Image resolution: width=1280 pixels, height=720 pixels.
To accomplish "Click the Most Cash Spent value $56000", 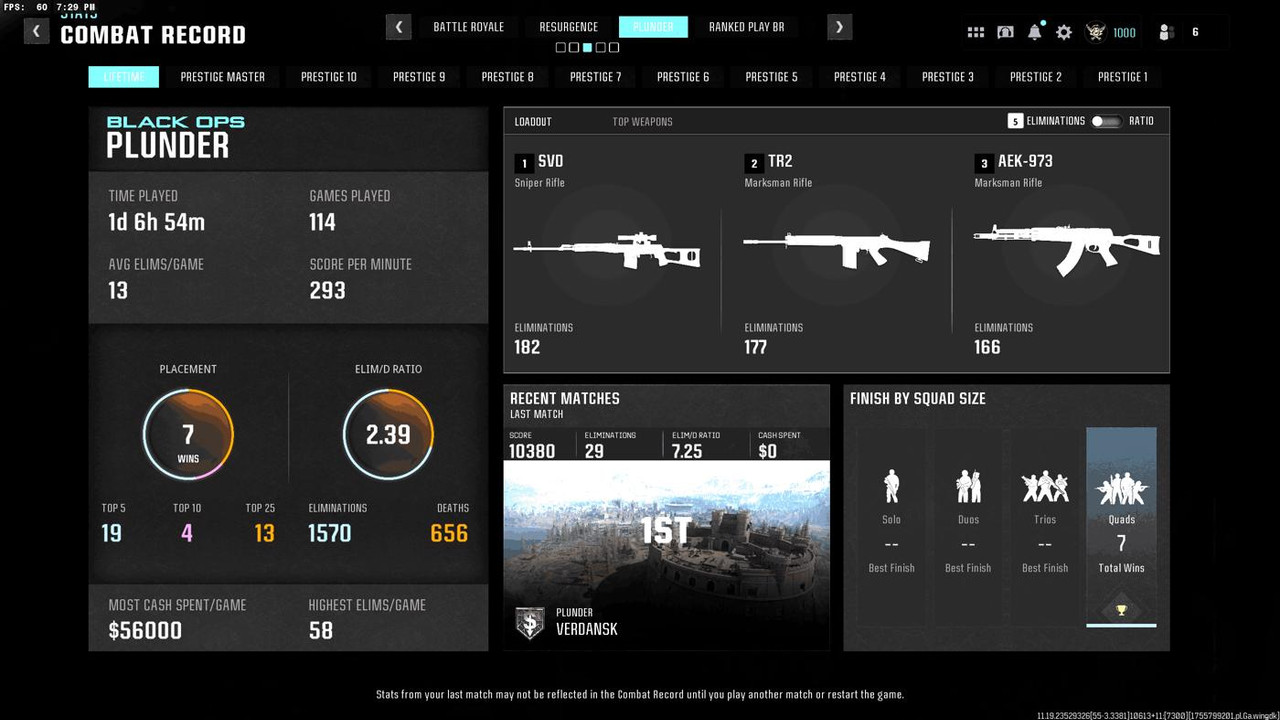I will coord(145,630).
